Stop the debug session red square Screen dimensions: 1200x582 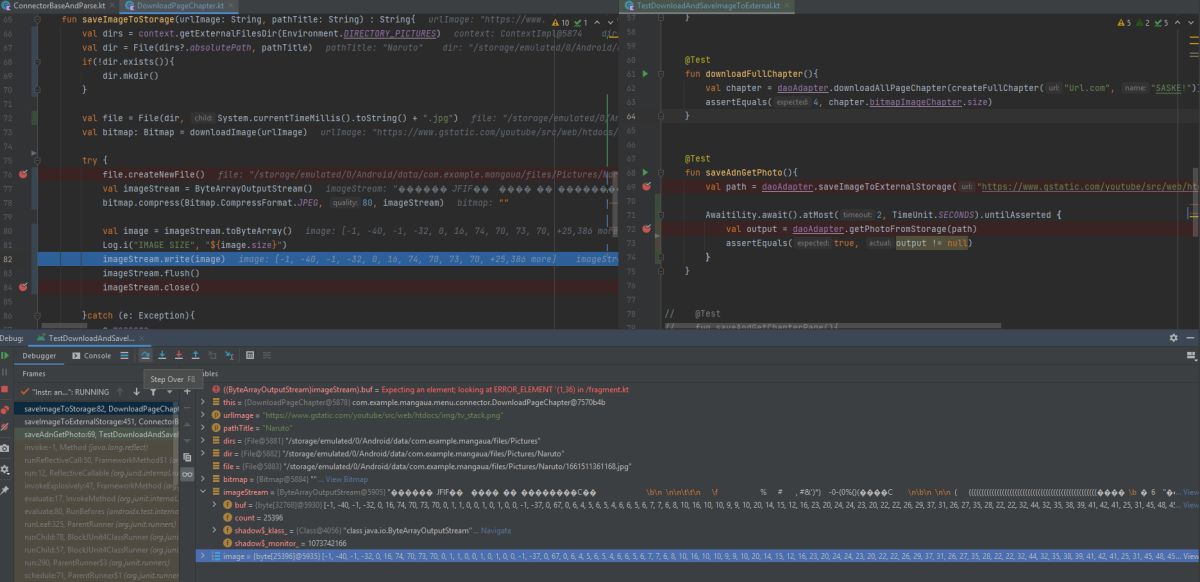5,389
